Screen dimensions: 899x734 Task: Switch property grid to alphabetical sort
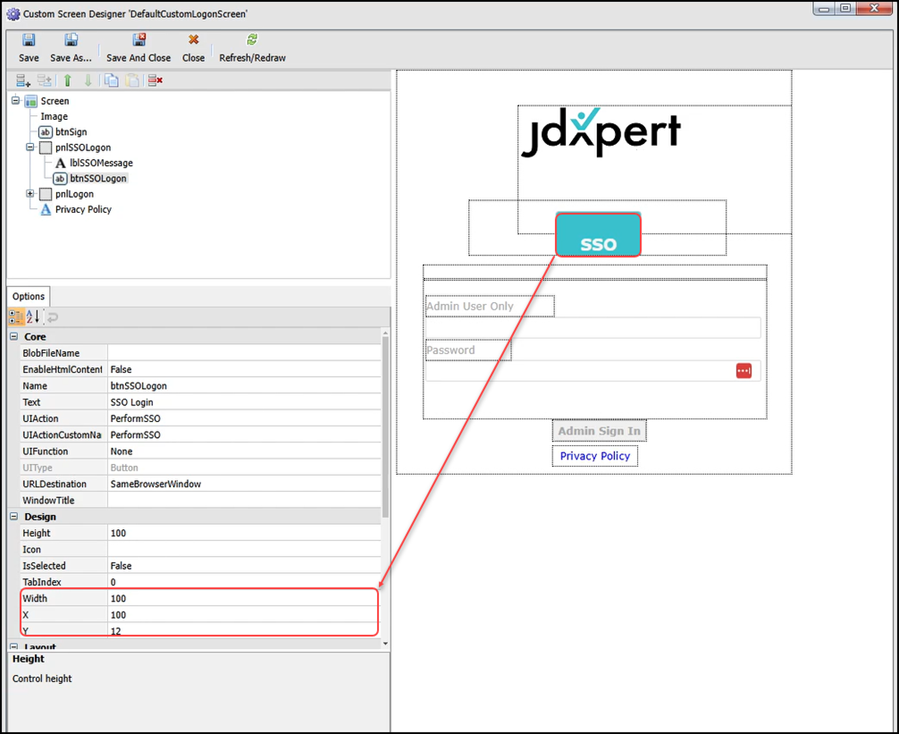(33, 317)
